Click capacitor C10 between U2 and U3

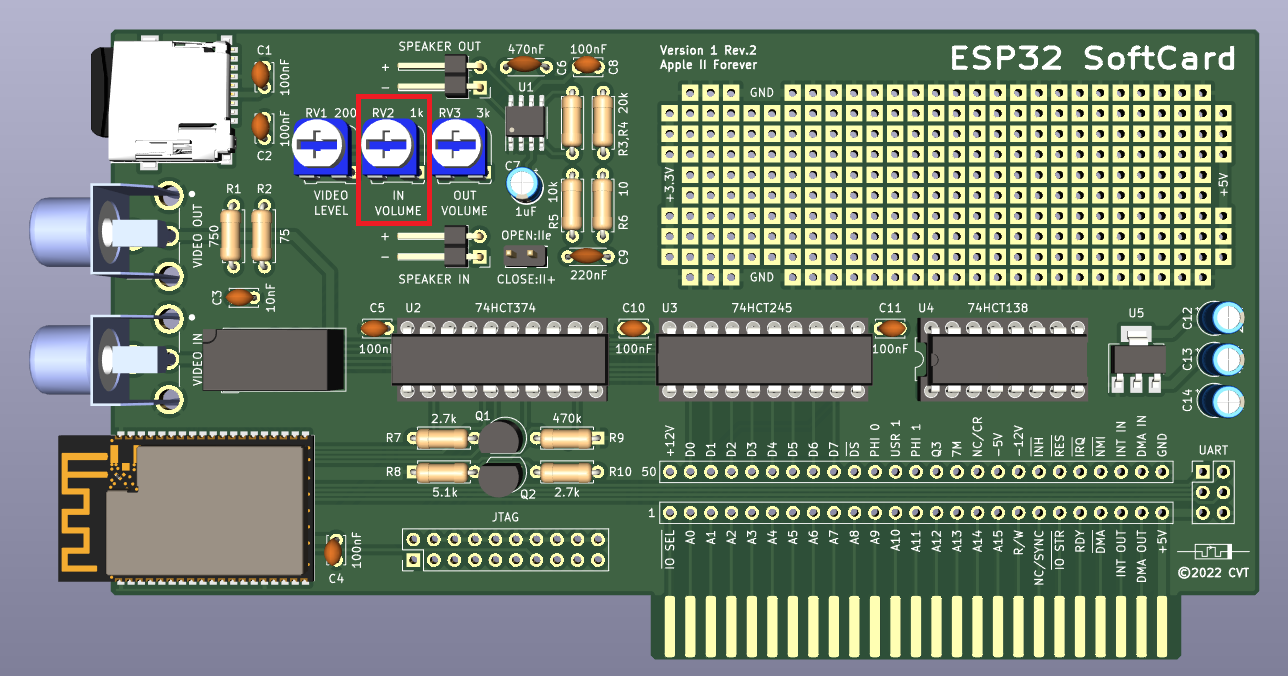(632, 327)
